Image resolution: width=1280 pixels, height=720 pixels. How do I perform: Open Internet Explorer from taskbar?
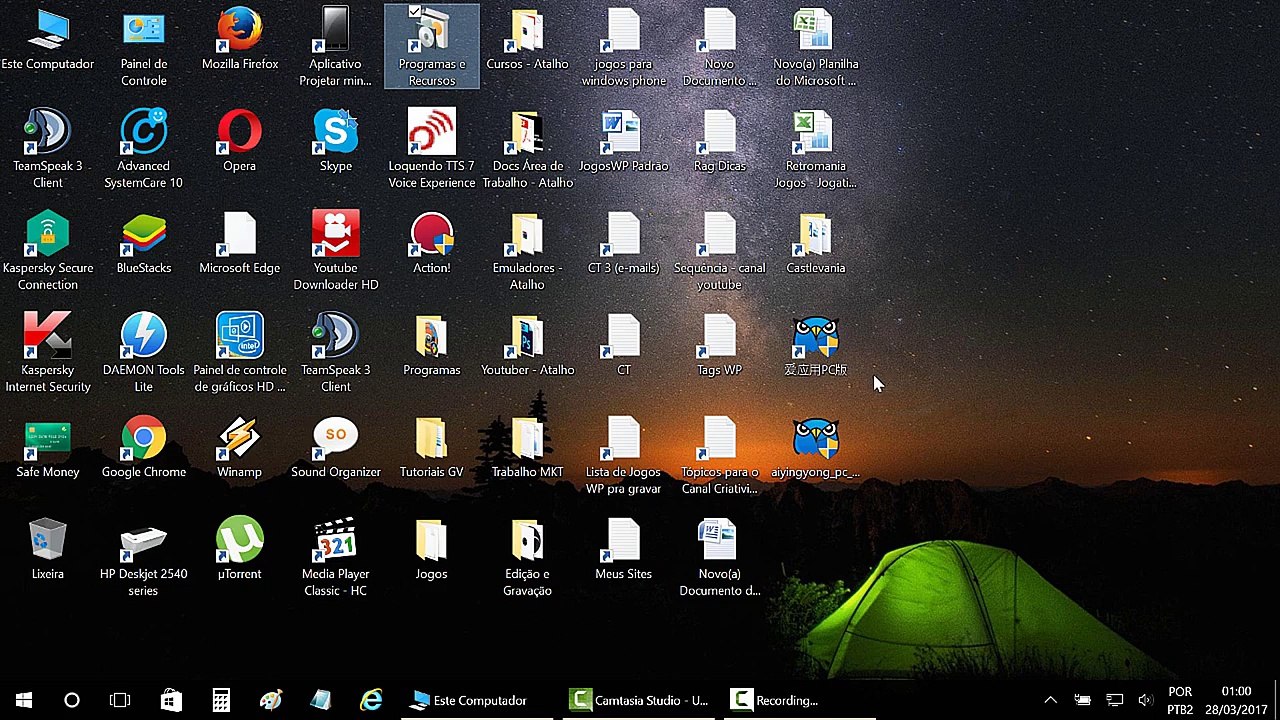click(371, 700)
